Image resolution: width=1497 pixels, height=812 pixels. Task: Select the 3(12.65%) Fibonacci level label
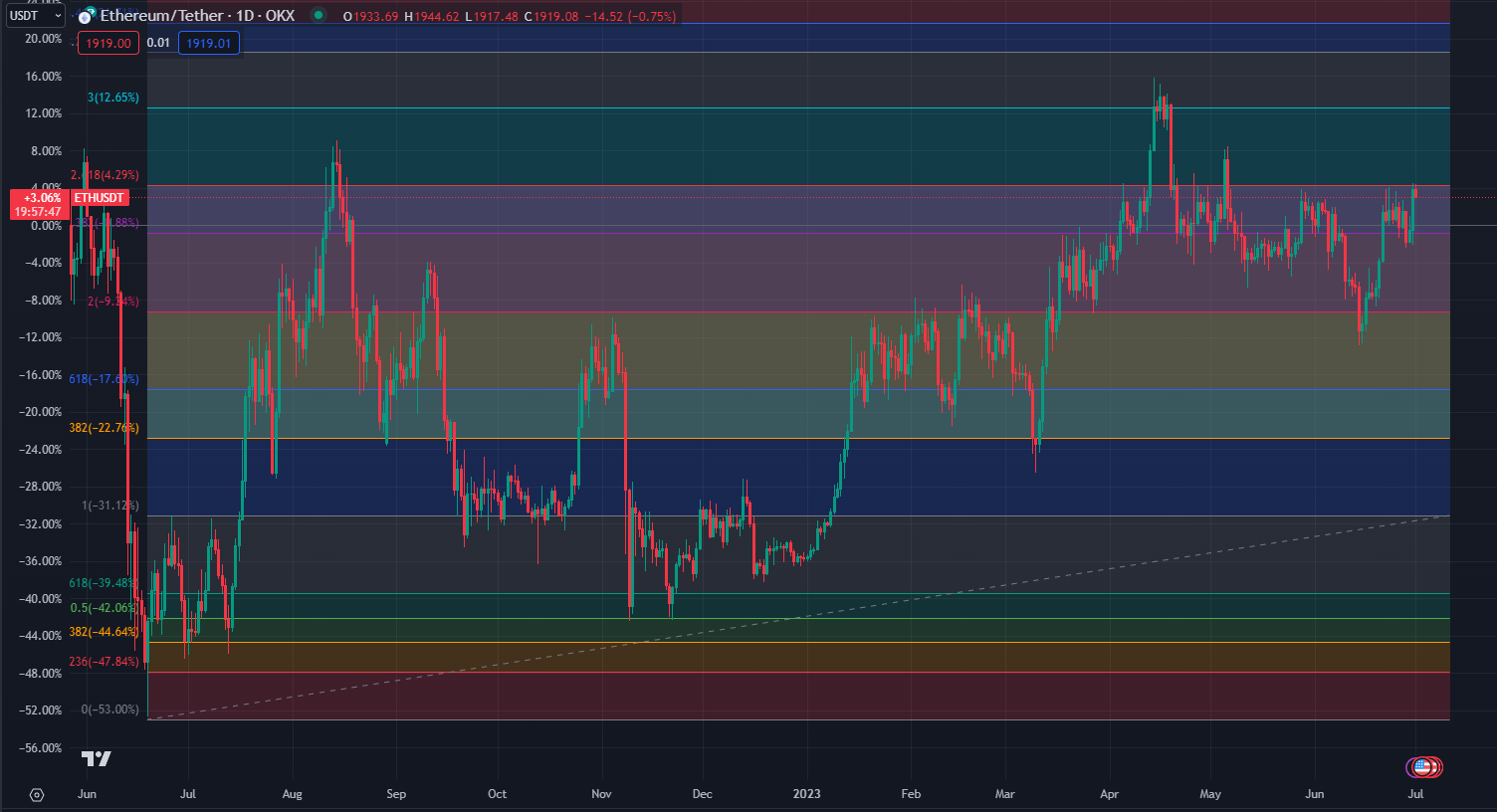(x=113, y=98)
